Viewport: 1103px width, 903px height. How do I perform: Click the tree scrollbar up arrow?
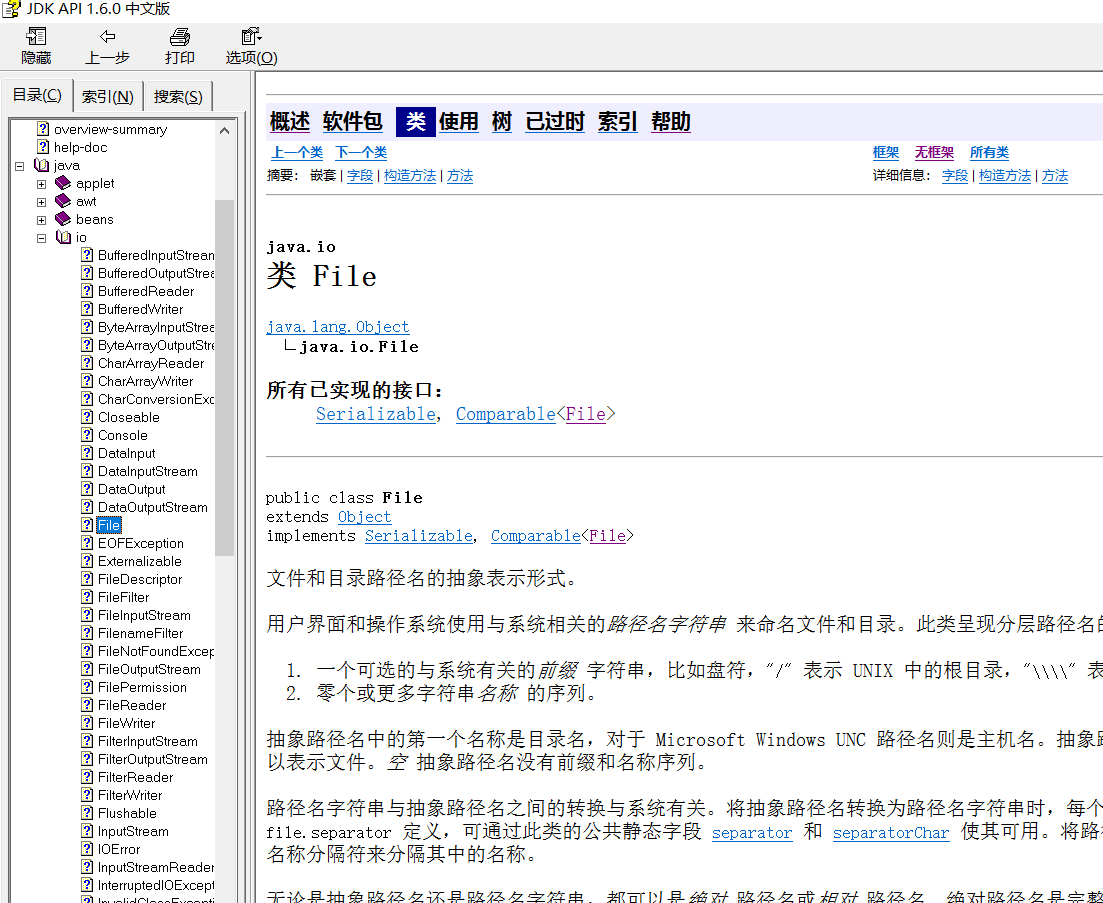[x=224, y=130]
